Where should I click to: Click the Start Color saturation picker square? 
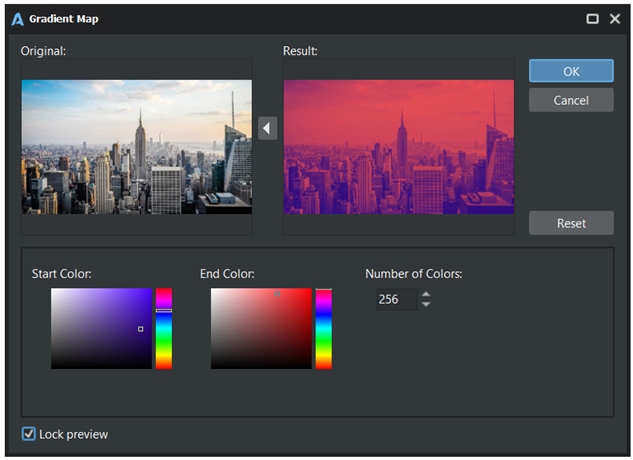pos(101,328)
